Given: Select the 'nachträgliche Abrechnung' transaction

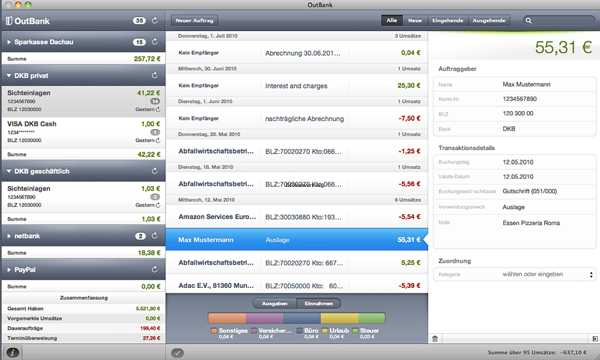Looking at the screenshot, I should pos(297,119).
